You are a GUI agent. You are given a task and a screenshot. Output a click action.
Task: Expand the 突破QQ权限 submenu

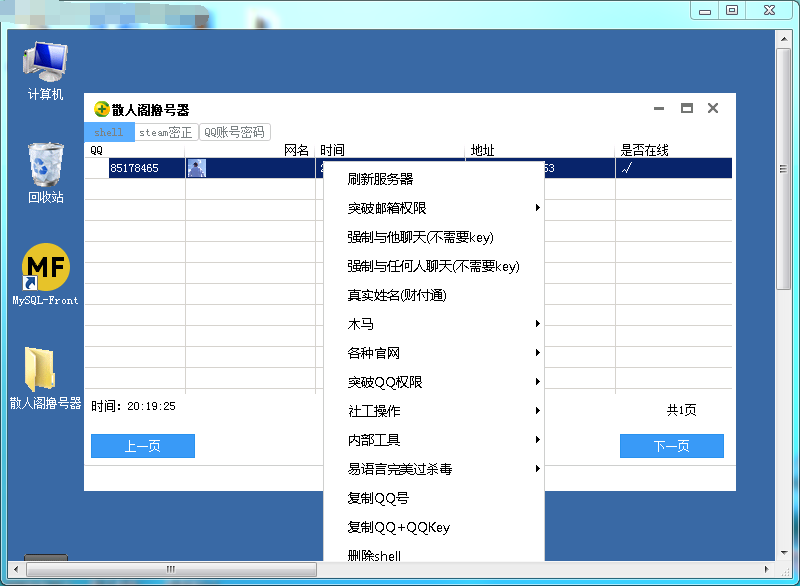[434, 383]
